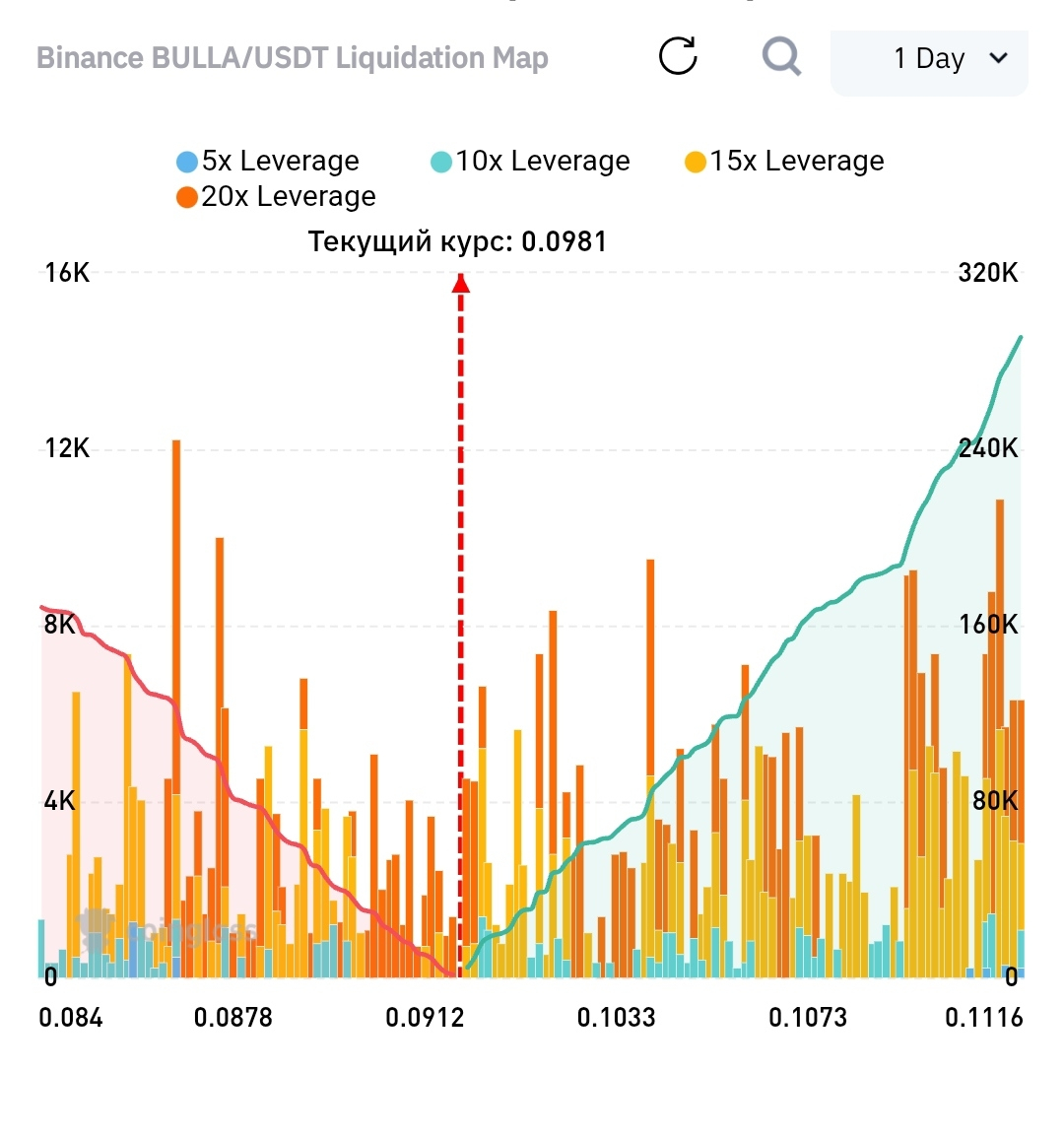Toggle 20x Leverage legend entry
This screenshot has width=1064, height=1139.
tap(276, 197)
